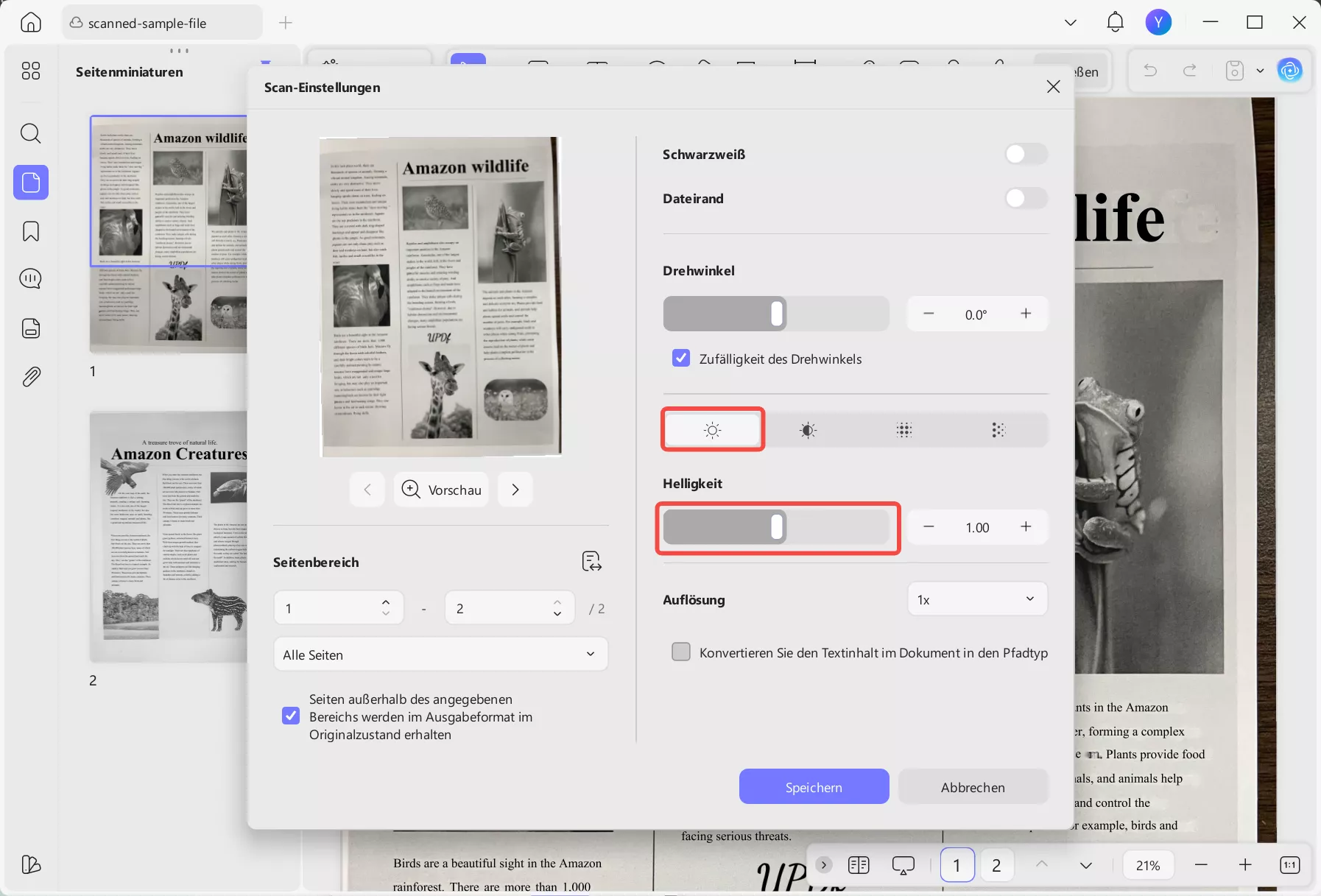Select page 1 thumbnail in Seitenminiaturen

169,235
